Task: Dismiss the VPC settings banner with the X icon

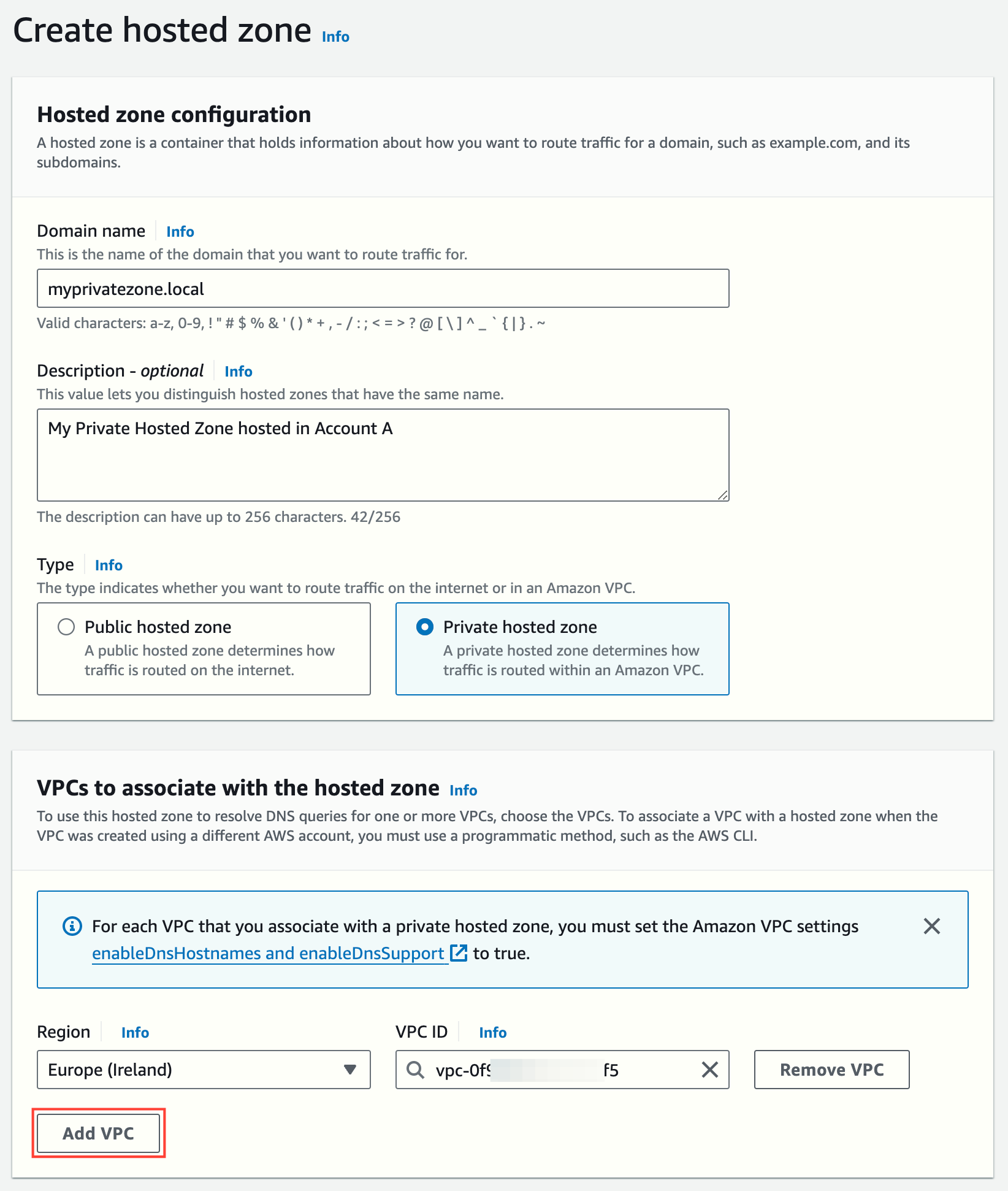Action: 933,926
